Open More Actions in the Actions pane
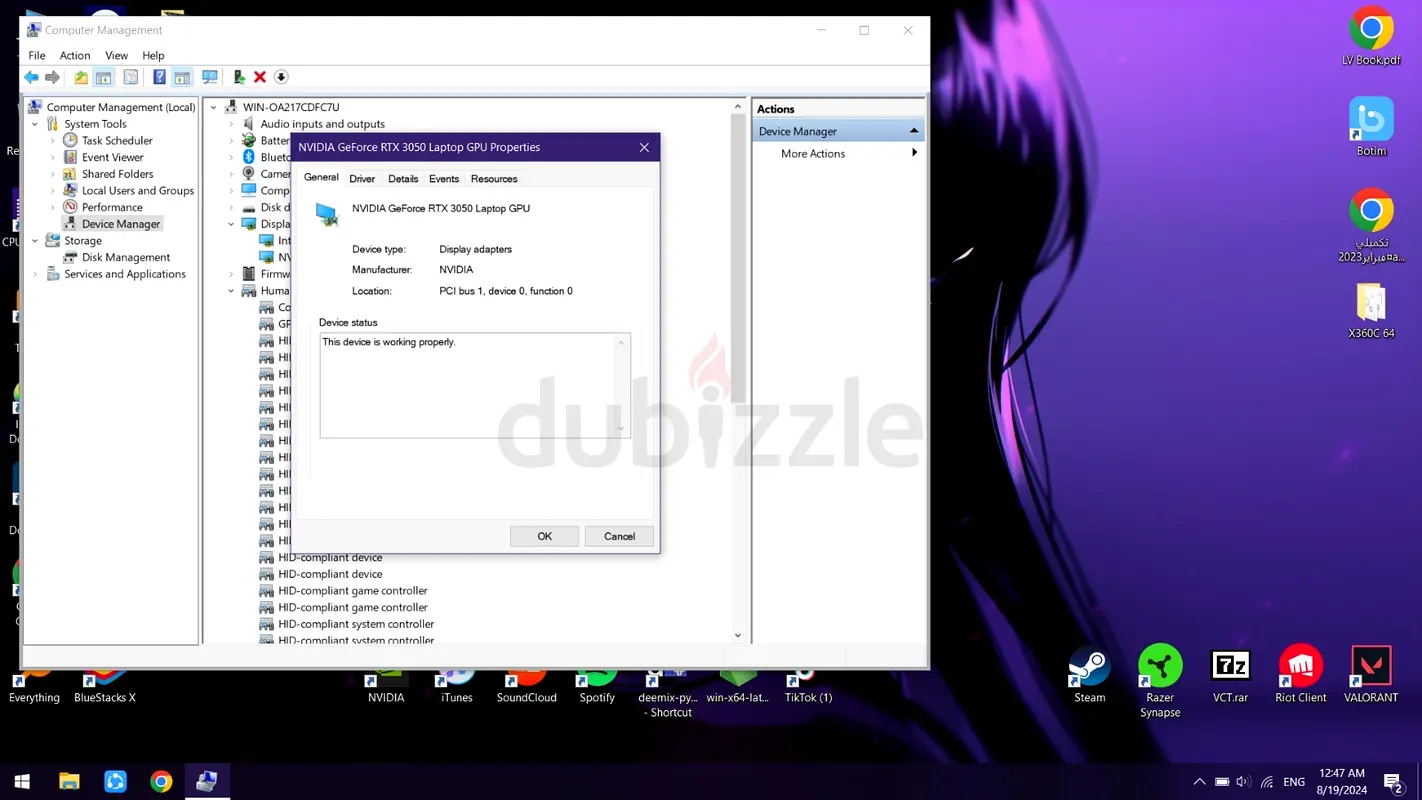Viewport: 1422px width, 800px height. [x=813, y=154]
